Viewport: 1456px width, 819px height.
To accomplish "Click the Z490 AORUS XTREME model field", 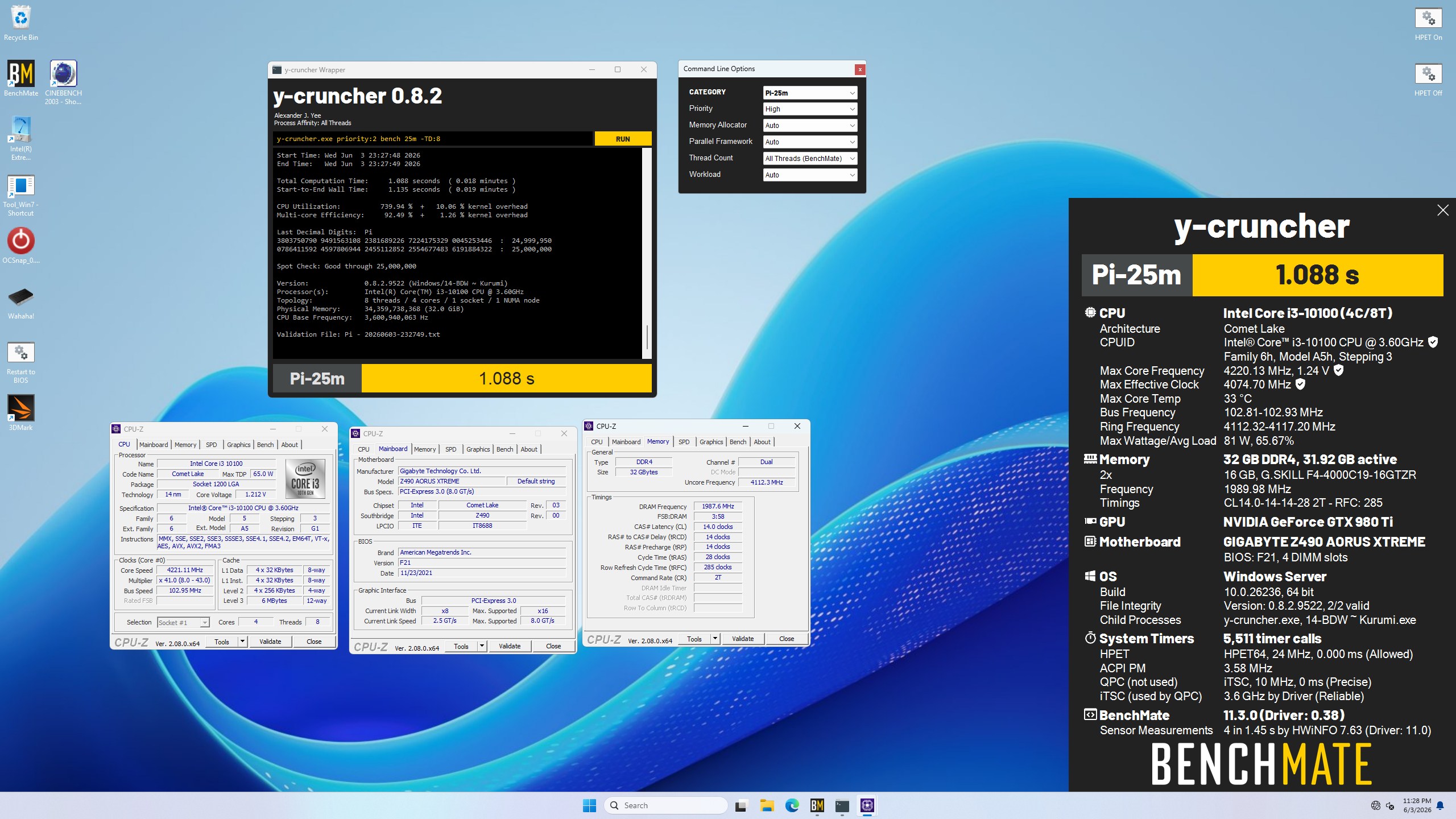I will click(452, 481).
